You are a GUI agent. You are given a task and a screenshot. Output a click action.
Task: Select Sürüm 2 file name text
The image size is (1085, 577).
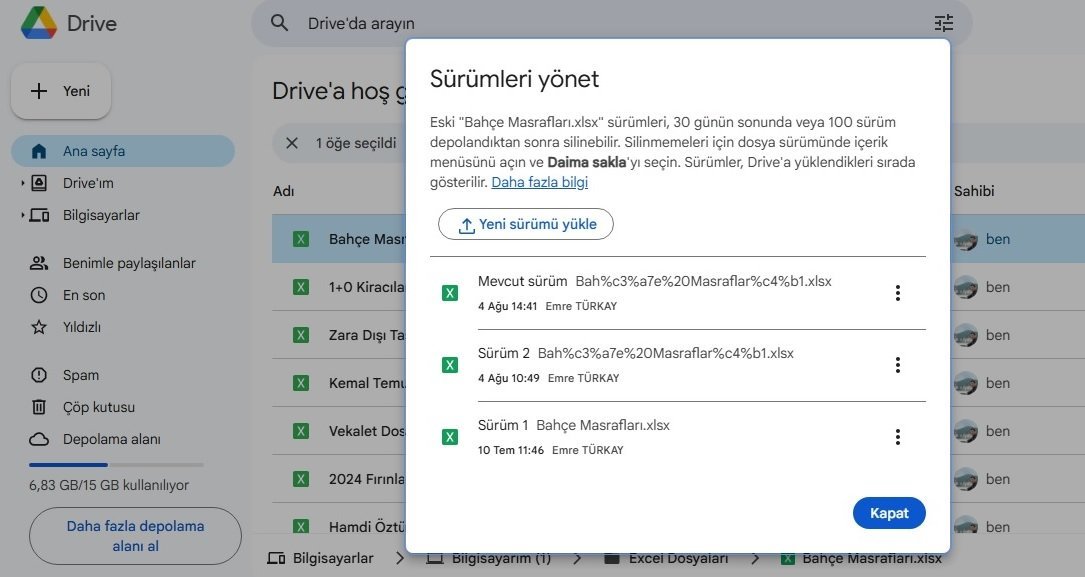(666, 354)
